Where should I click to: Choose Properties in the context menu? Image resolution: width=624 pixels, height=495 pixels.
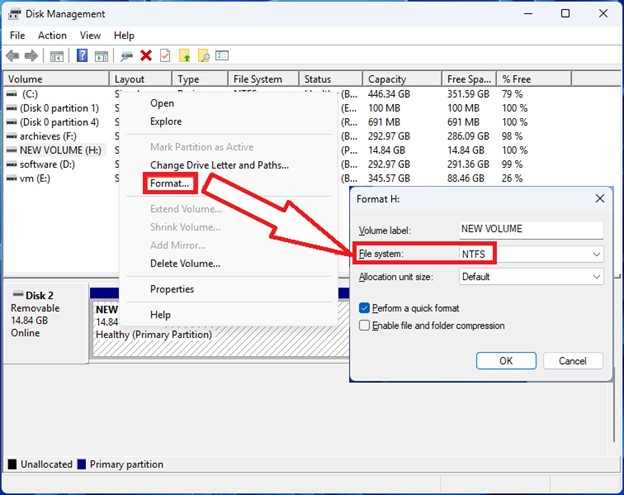coord(172,289)
